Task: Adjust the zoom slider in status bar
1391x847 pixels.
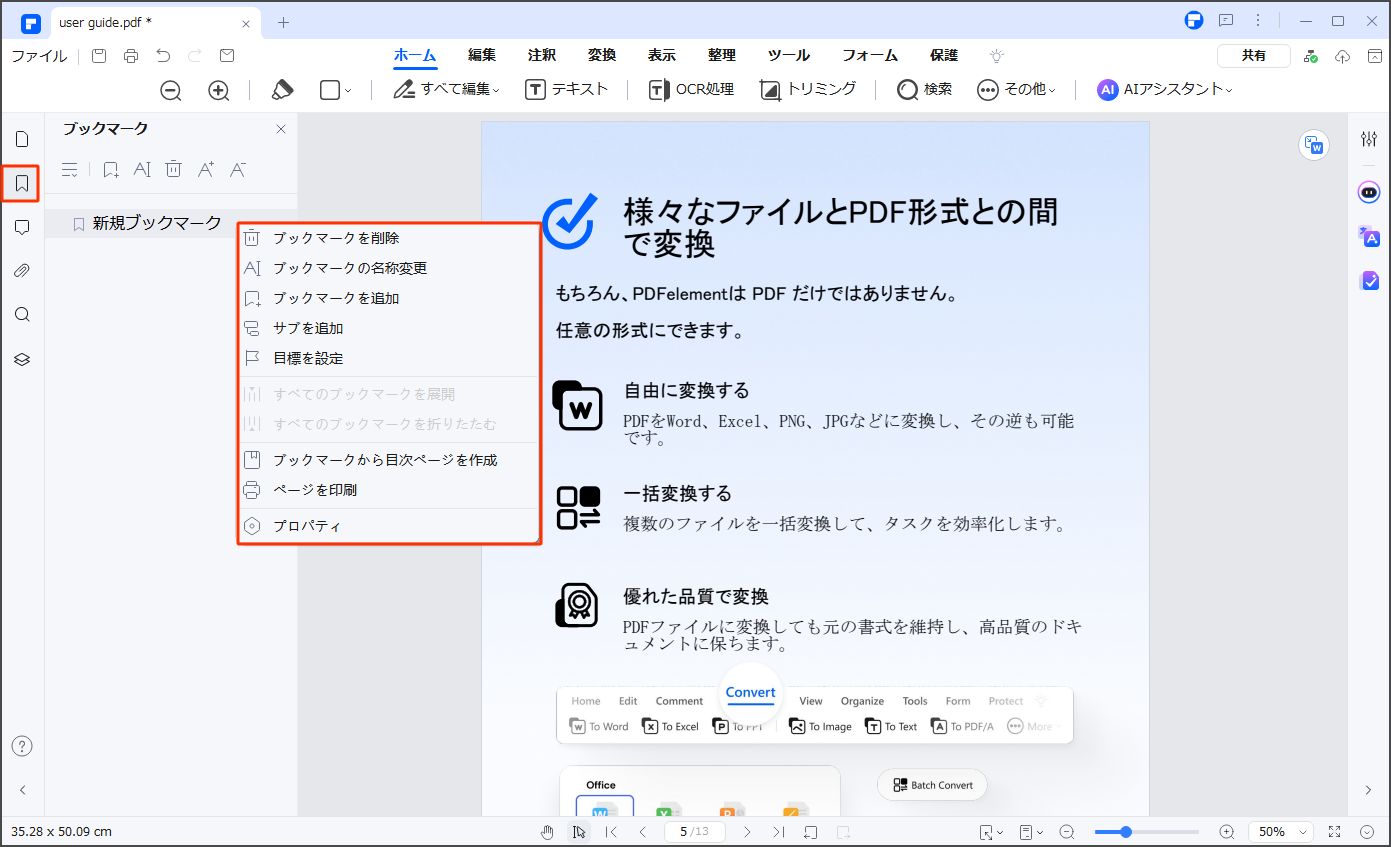Action: pos(1146,832)
